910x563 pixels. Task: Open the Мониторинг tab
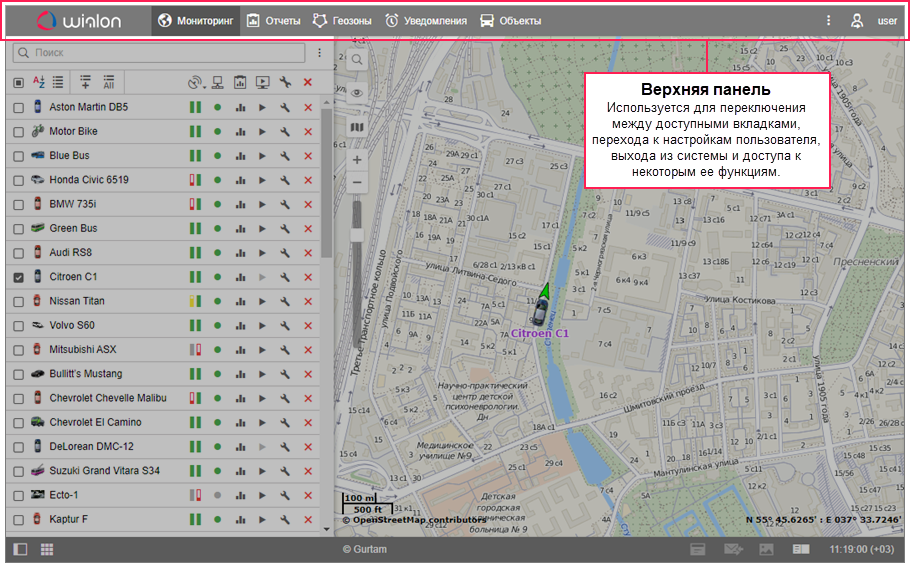[x=196, y=21]
